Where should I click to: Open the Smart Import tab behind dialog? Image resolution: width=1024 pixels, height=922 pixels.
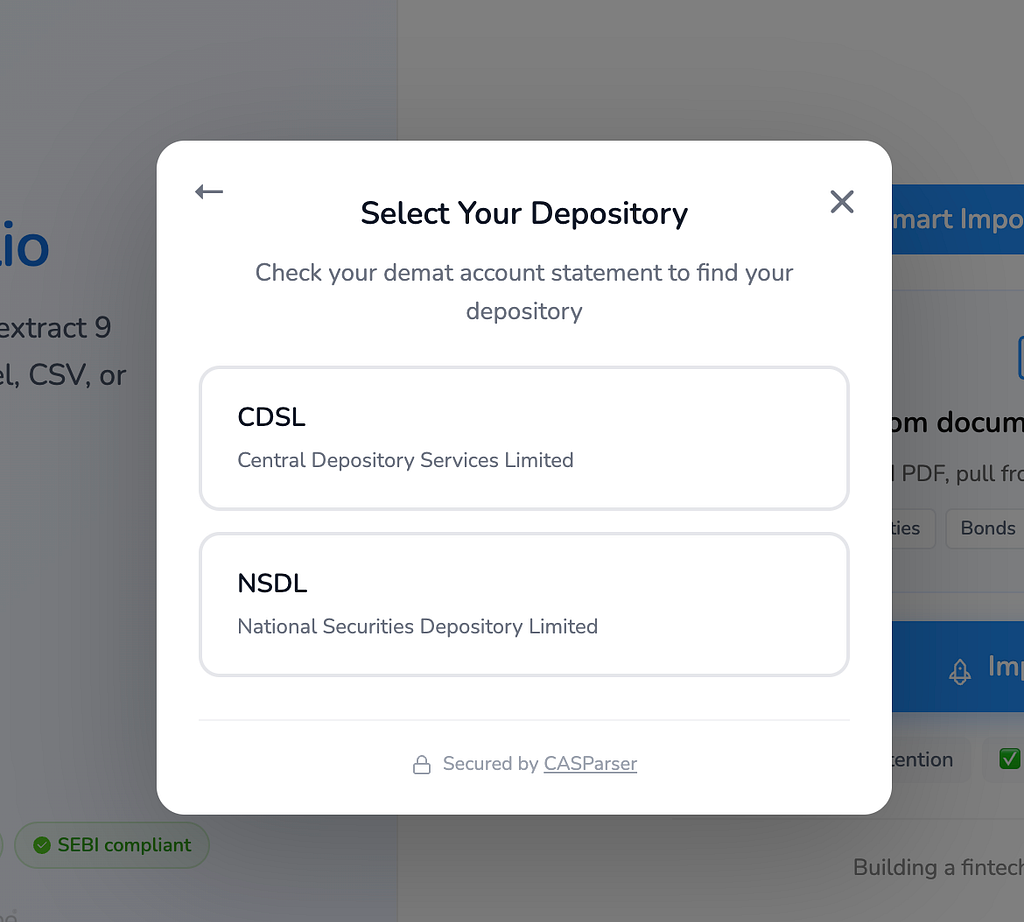[957, 219]
